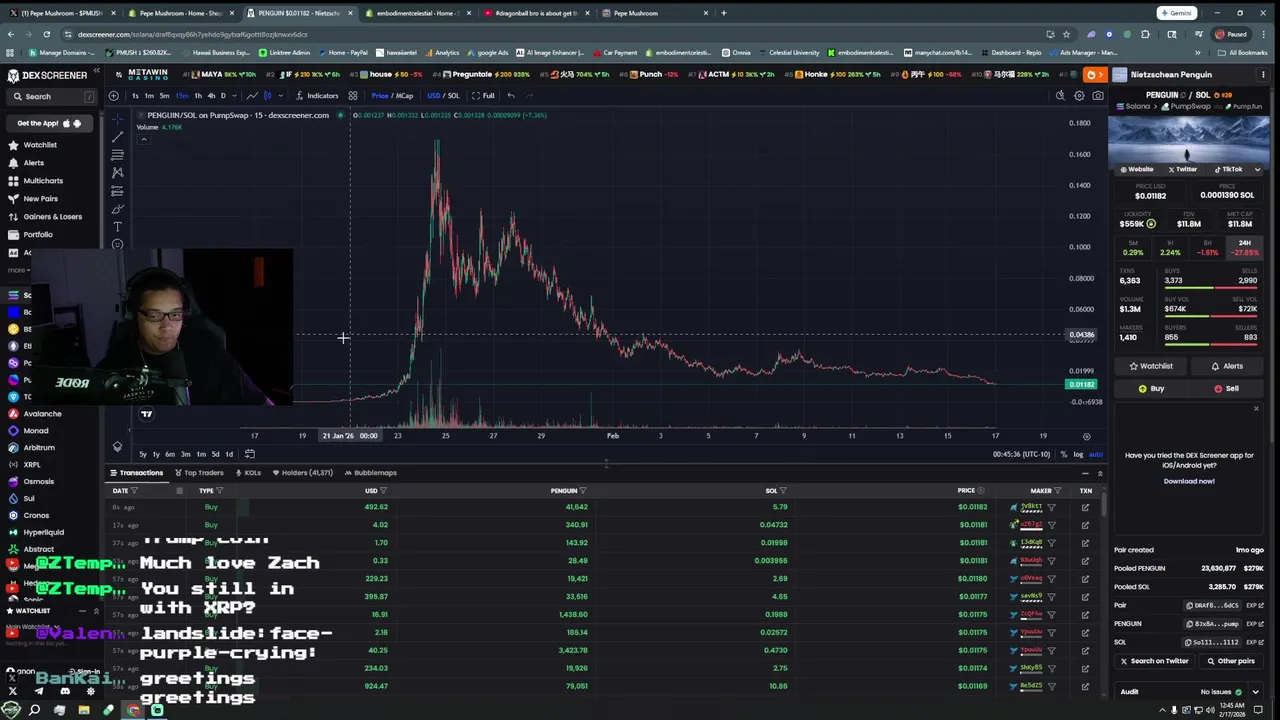Switch chart currency to SOL
The height and width of the screenshot is (720, 1280).
coord(453,96)
